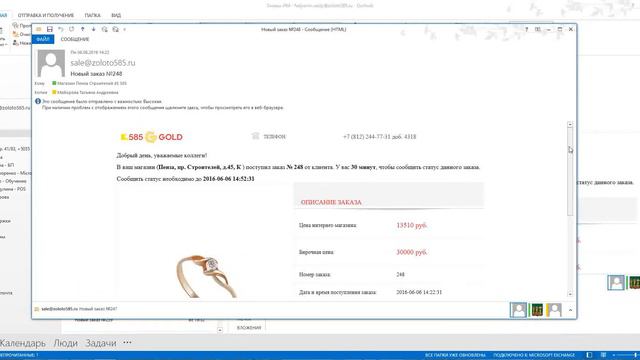This screenshot has width=640, height=360.
Task: Click message scrollbar down arrow
Action: pyautogui.click(x=570, y=294)
